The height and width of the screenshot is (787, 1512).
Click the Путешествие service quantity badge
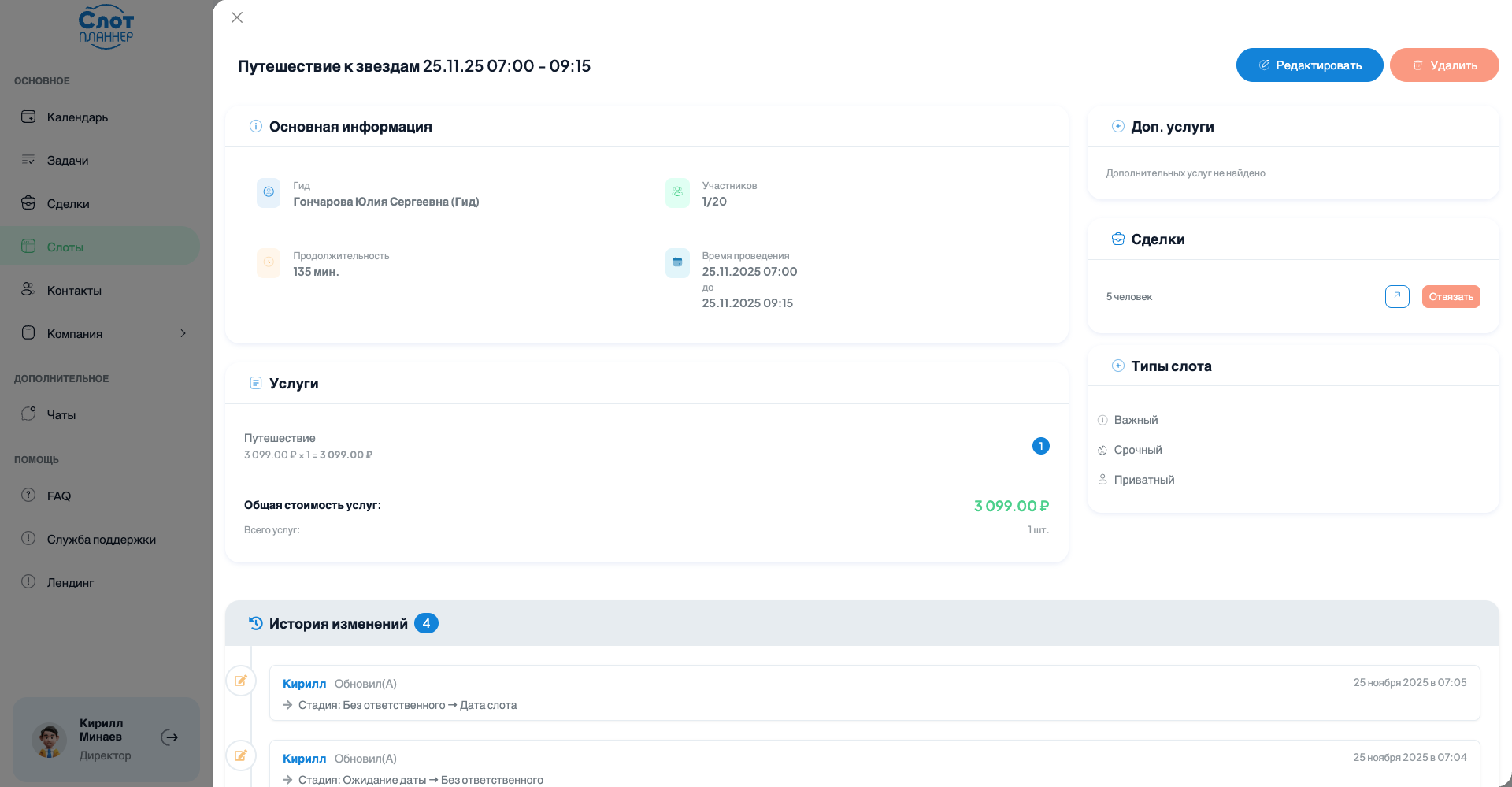[1040, 446]
